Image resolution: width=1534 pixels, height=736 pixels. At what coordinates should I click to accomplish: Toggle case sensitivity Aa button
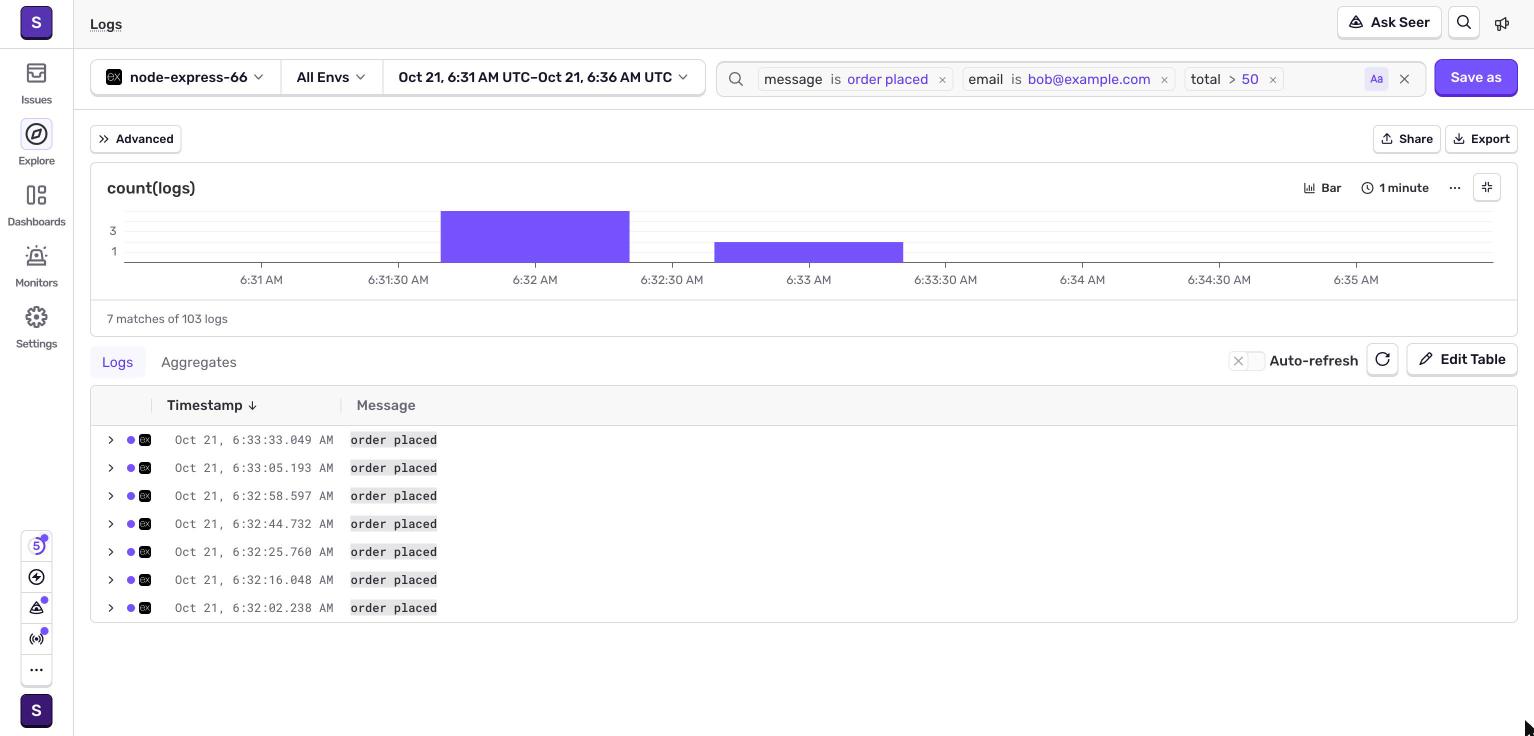[x=1376, y=79]
